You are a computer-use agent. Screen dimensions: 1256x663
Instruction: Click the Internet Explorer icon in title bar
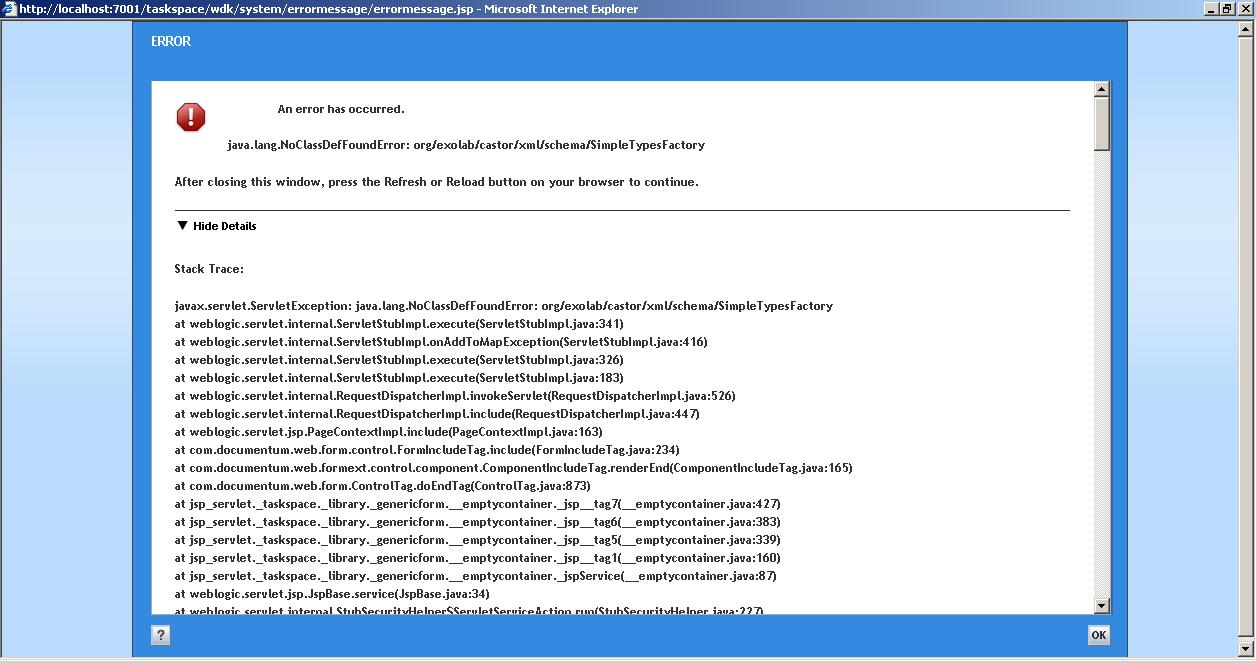pyautogui.click(x=9, y=9)
